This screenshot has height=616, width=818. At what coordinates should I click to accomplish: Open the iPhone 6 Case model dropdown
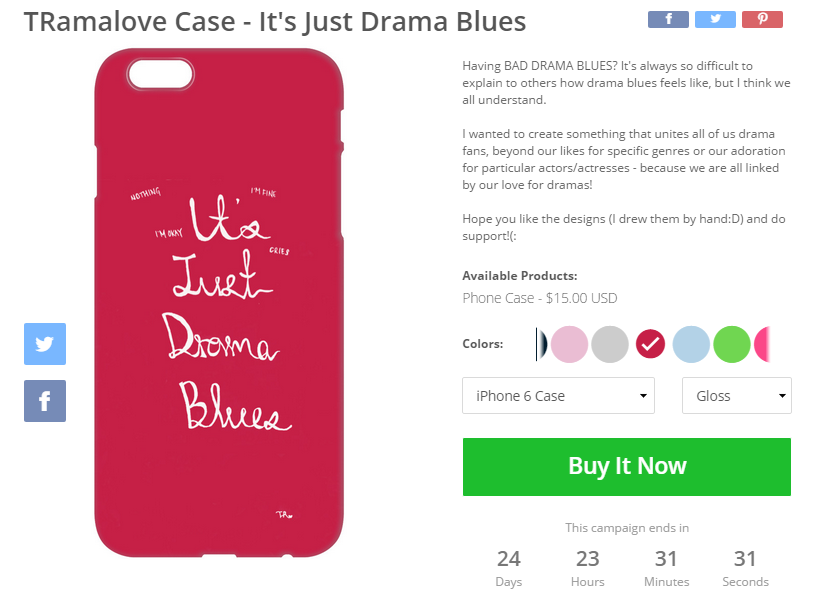[558, 395]
